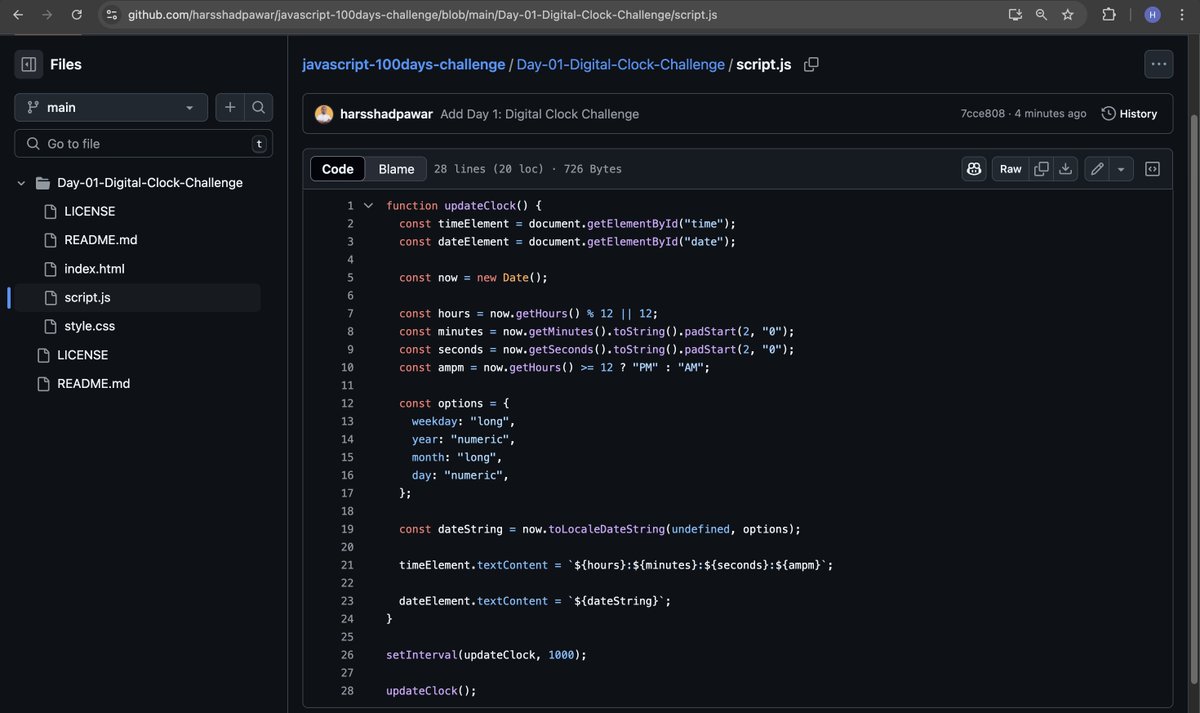Viewport: 1200px width, 713px height.
Task: View file History
Action: 1130,114
